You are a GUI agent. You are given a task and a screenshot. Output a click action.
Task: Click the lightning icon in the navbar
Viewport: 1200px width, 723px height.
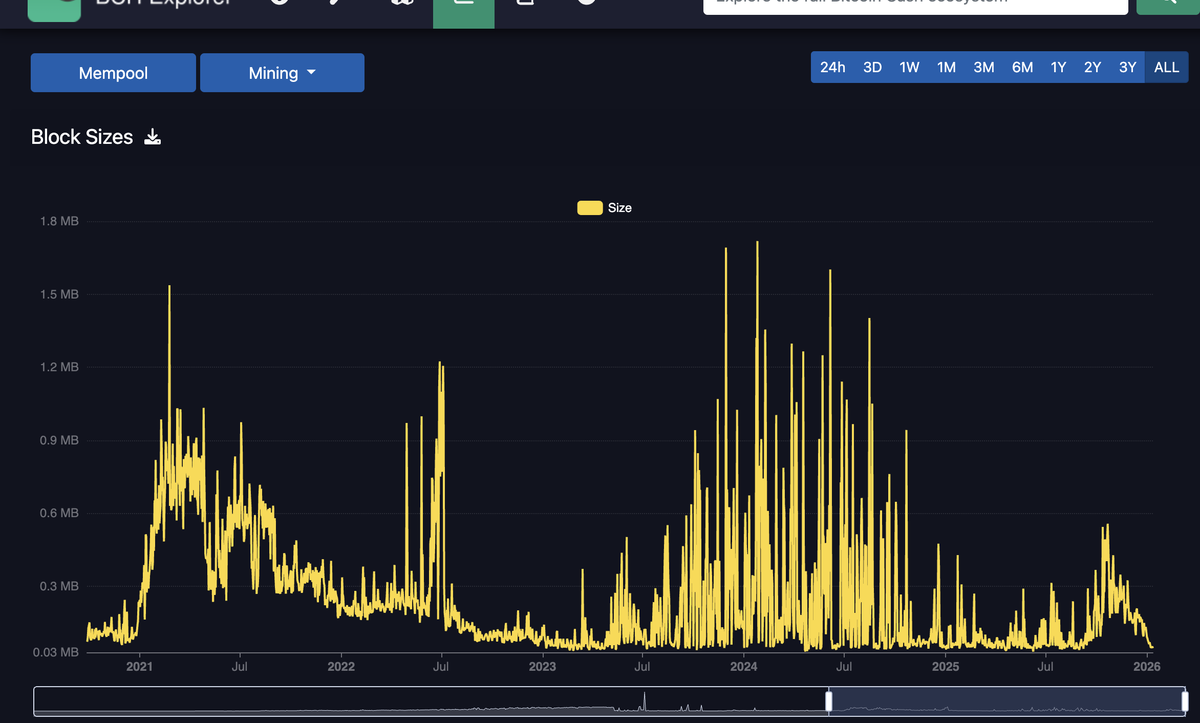(338, 5)
